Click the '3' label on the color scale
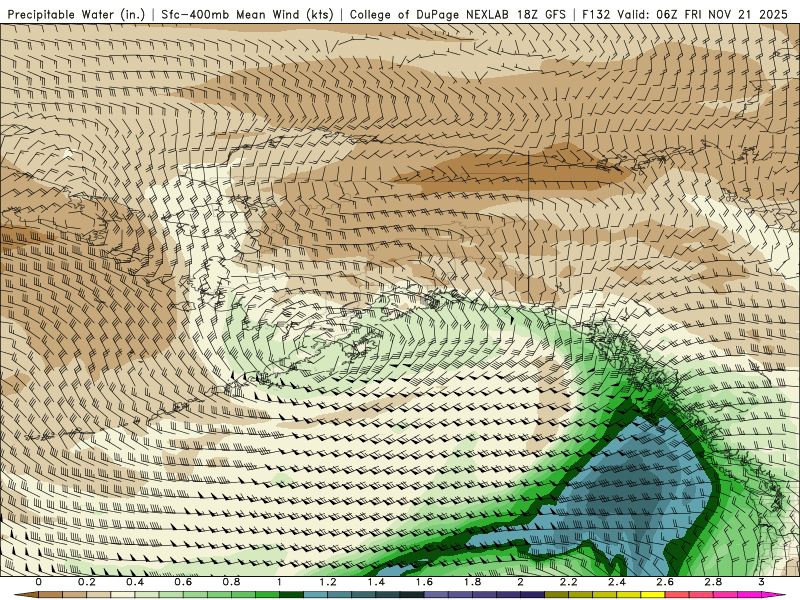 click(x=761, y=582)
